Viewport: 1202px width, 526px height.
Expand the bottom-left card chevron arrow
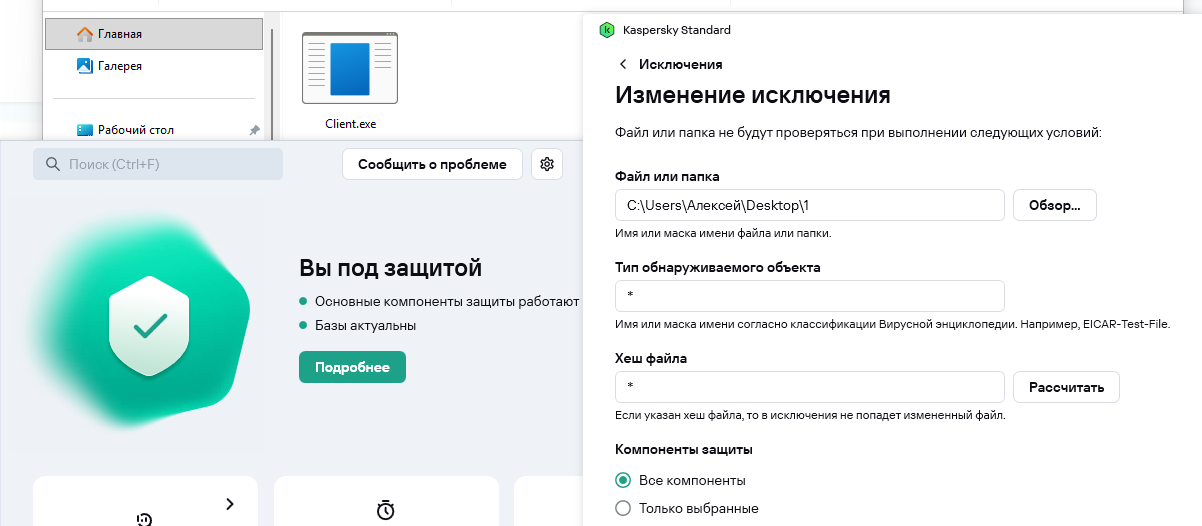click(230, 504)
